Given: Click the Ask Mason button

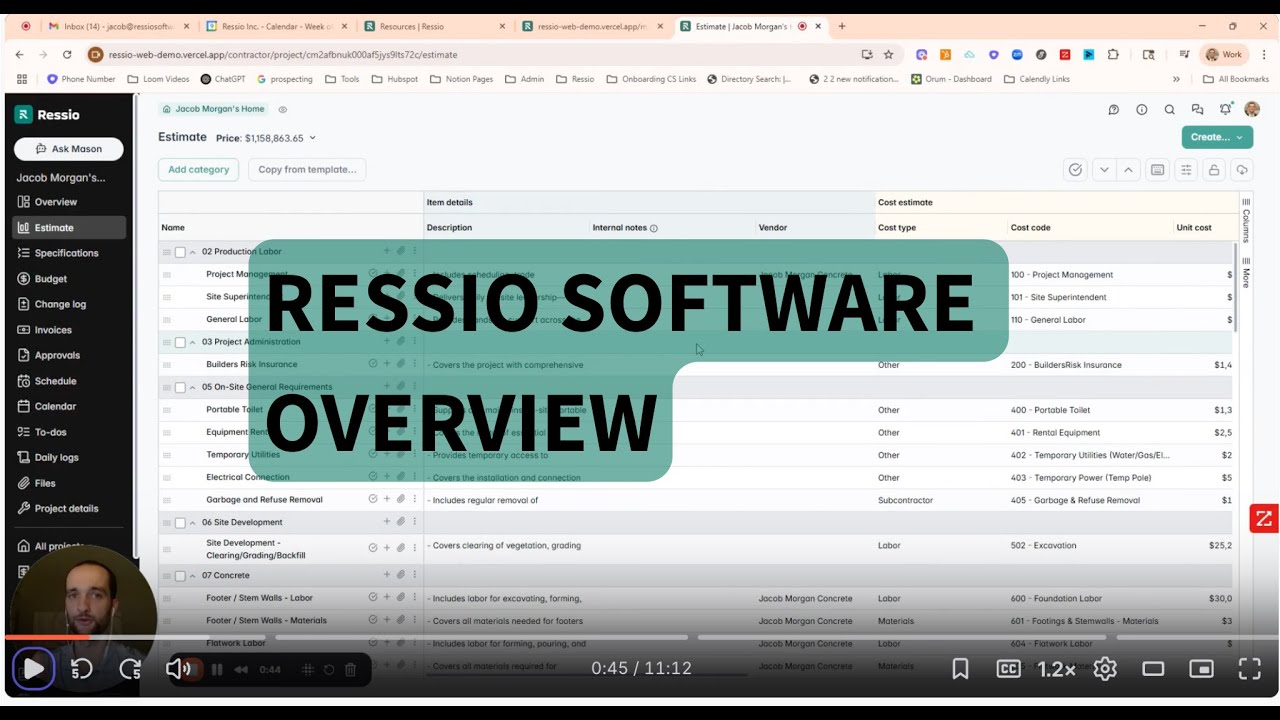Looking at the screenshot, I should 69,149.
